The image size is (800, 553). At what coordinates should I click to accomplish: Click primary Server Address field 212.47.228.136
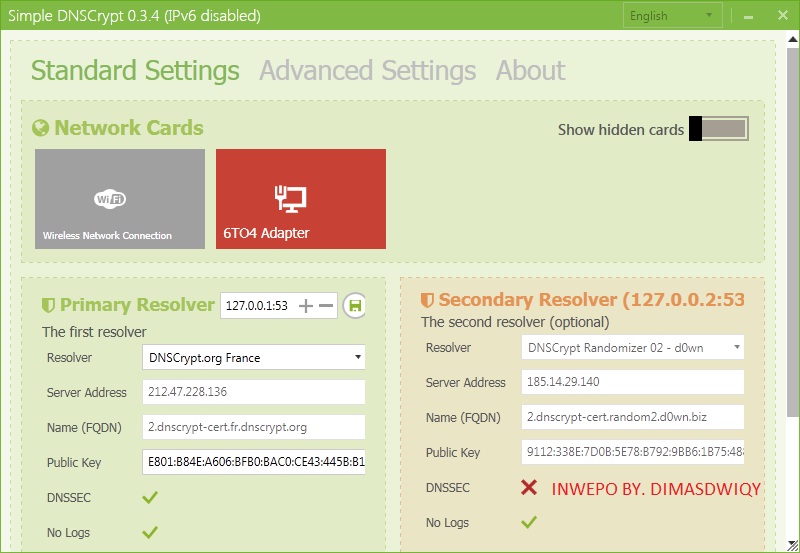254,392
